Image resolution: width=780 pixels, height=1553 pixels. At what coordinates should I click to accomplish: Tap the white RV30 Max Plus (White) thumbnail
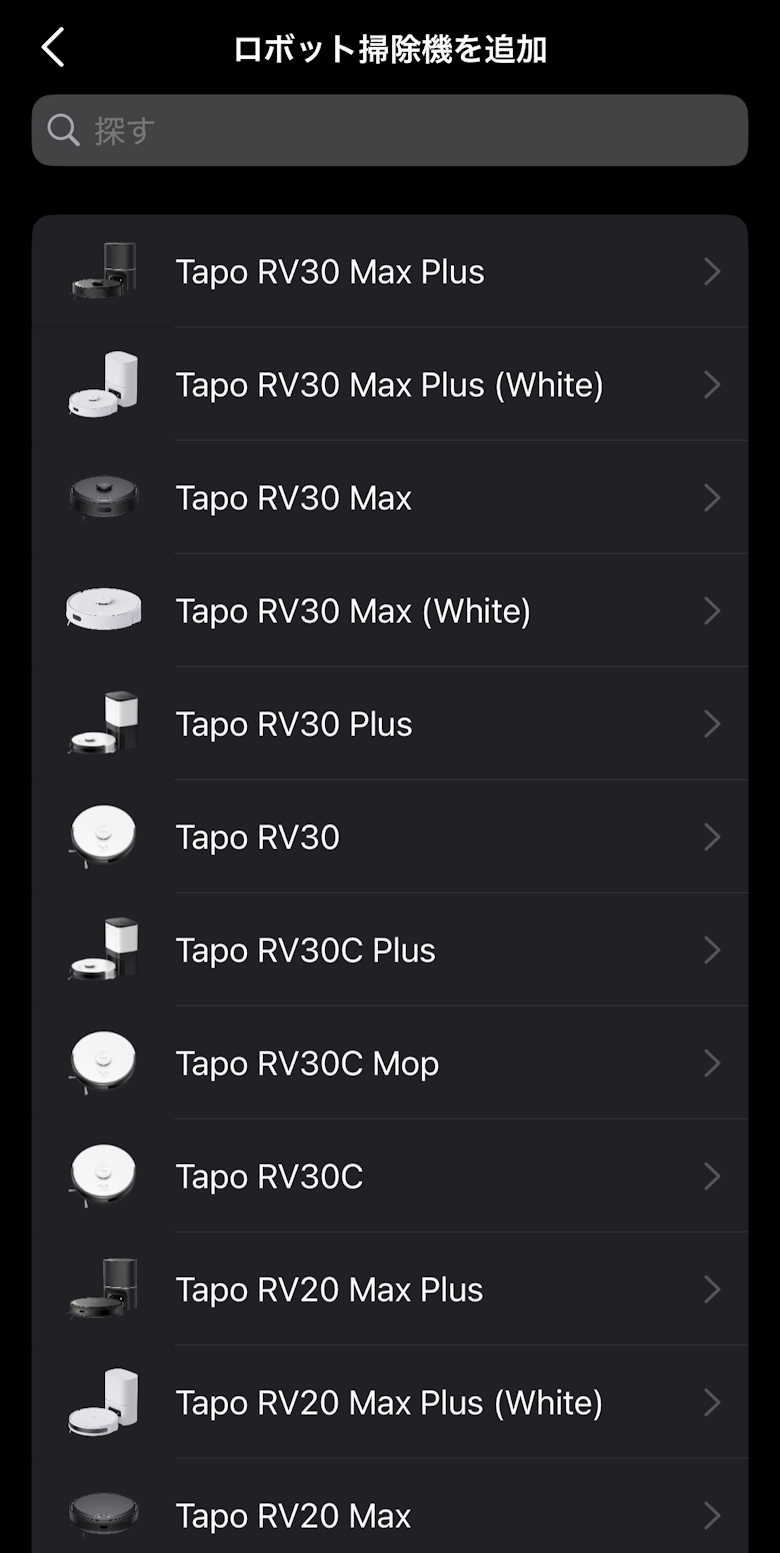click(103, 384)
